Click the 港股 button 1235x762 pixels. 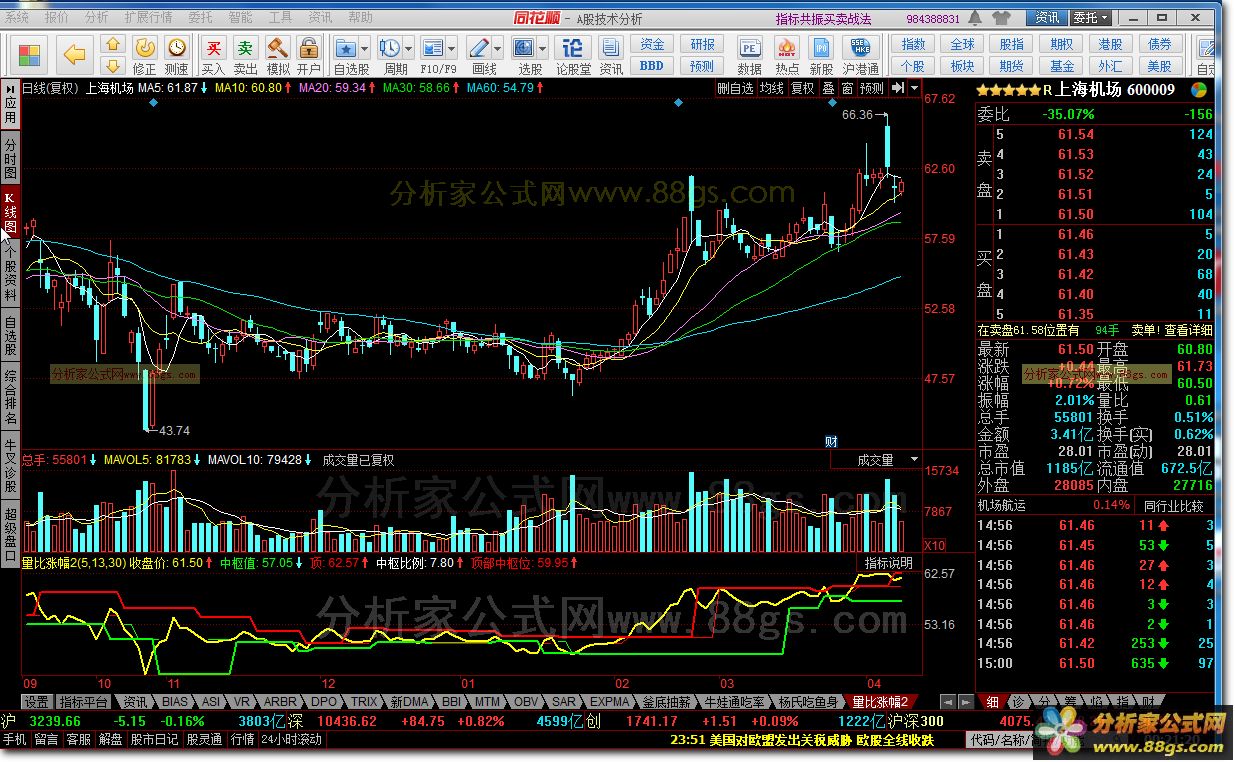[1111, 45]
